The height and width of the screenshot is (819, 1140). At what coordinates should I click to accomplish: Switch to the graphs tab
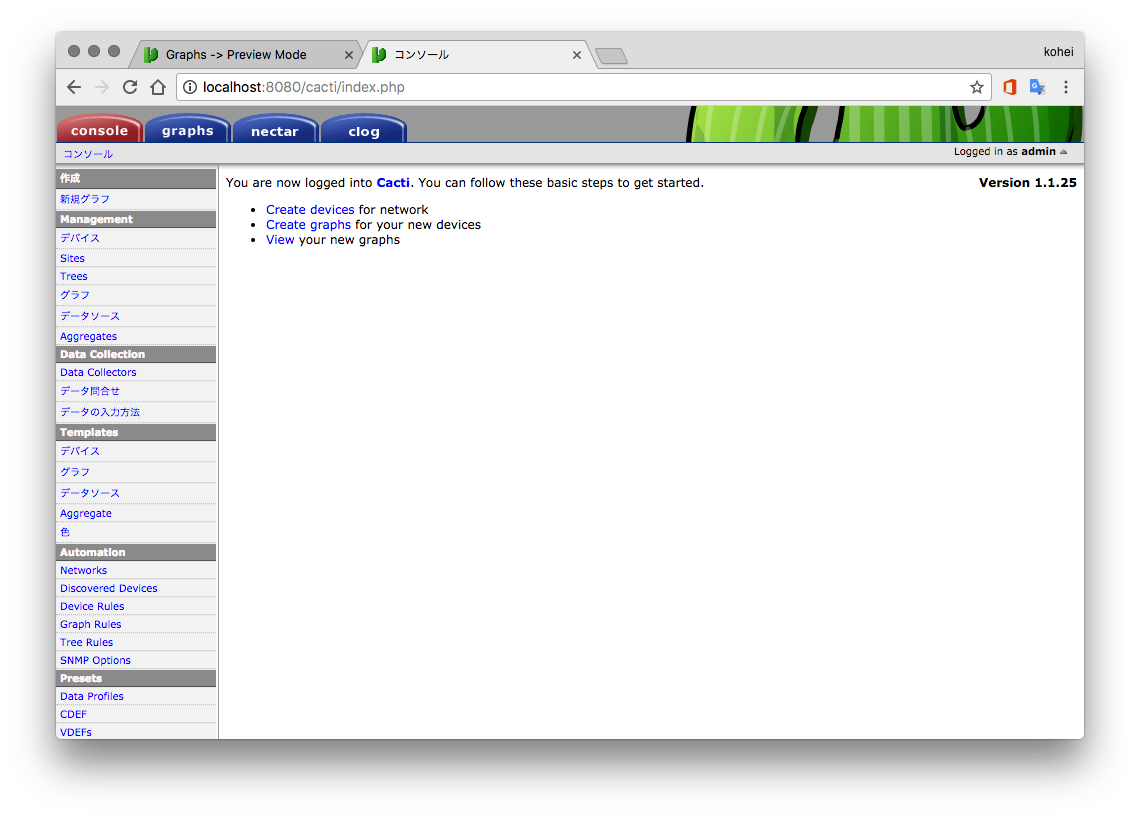[188, 131]
